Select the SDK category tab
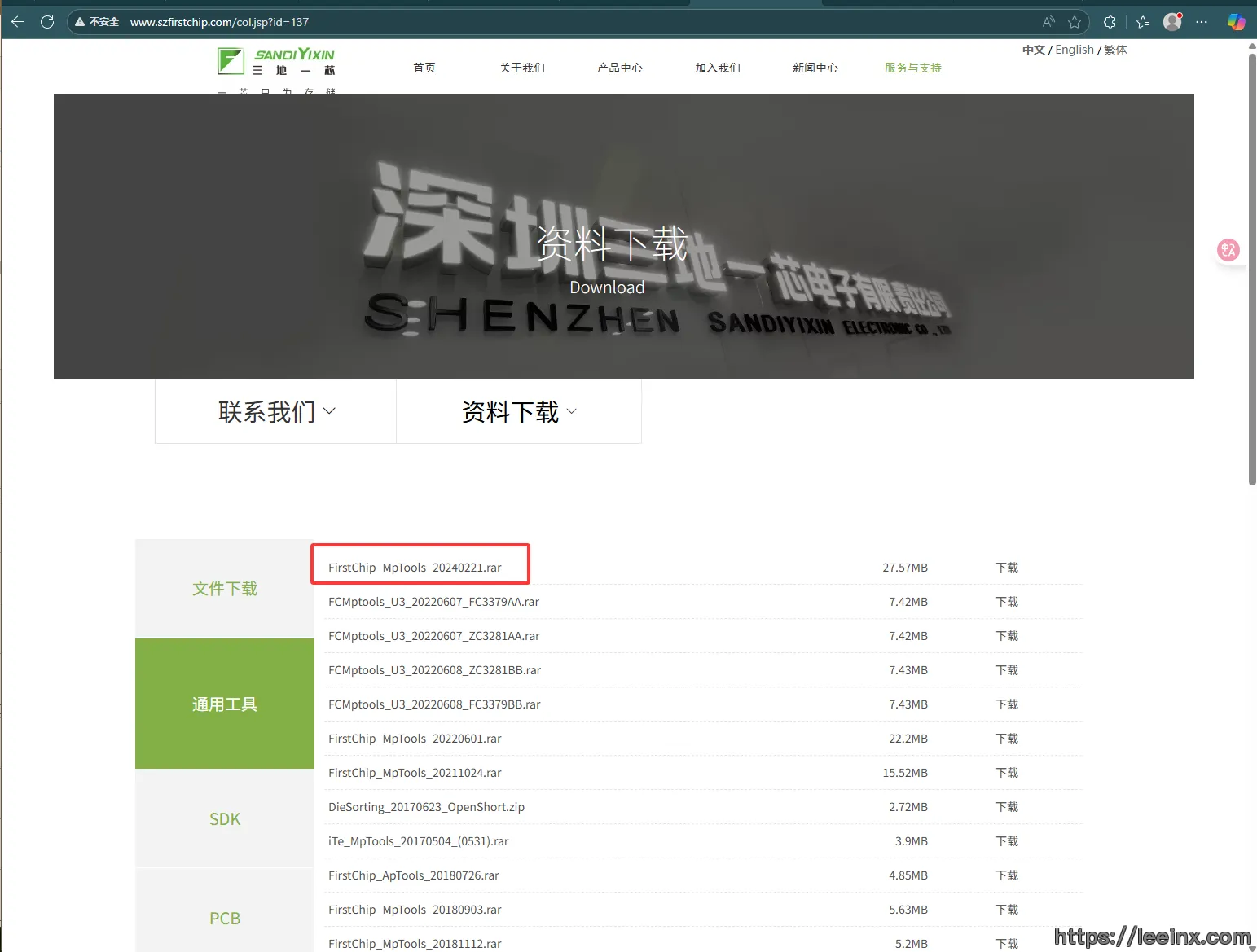This screenshot has width=1257, height=952. pyautogui.click(x=225, y=819)
